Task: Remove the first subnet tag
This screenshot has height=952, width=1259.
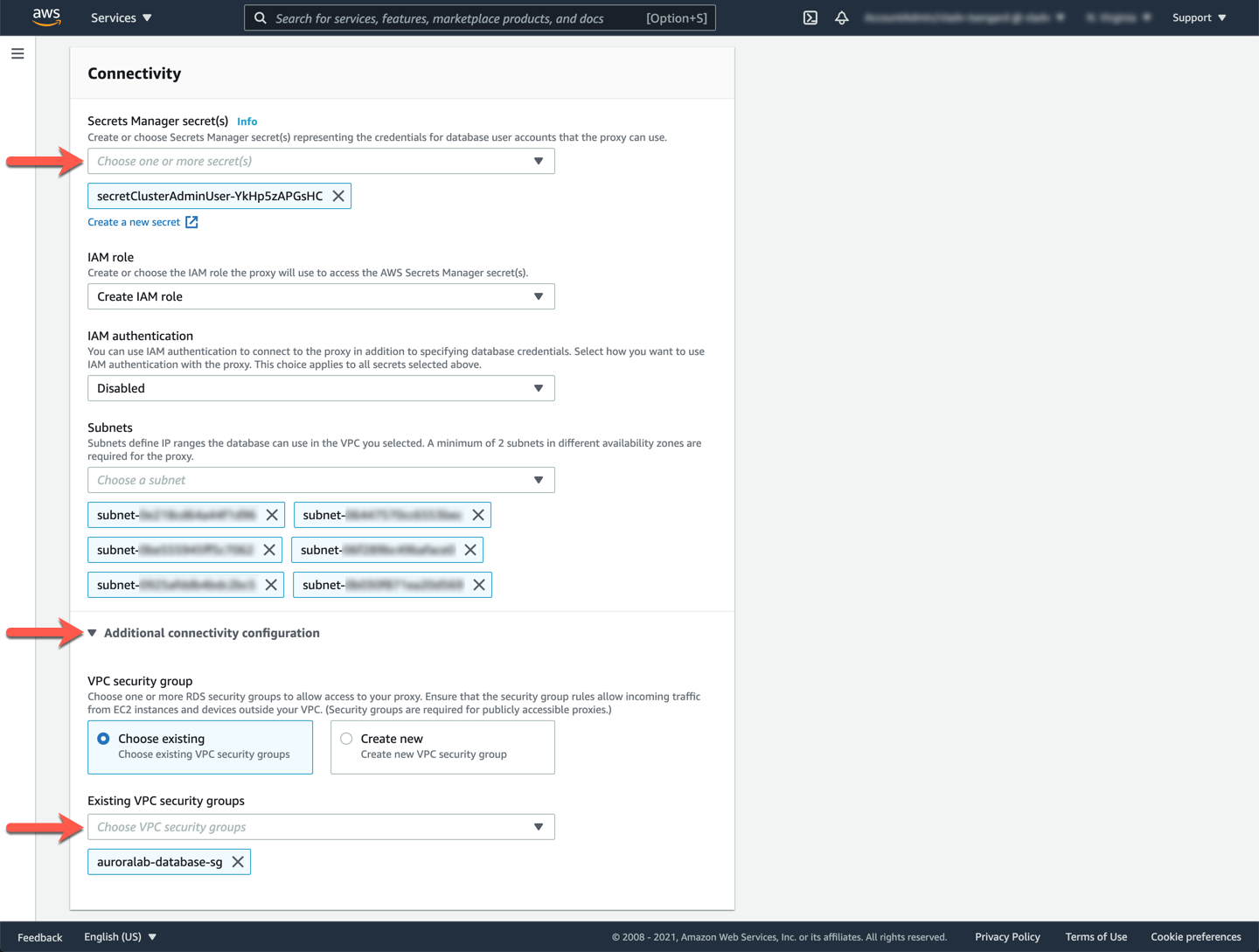Action: (272, 515)
